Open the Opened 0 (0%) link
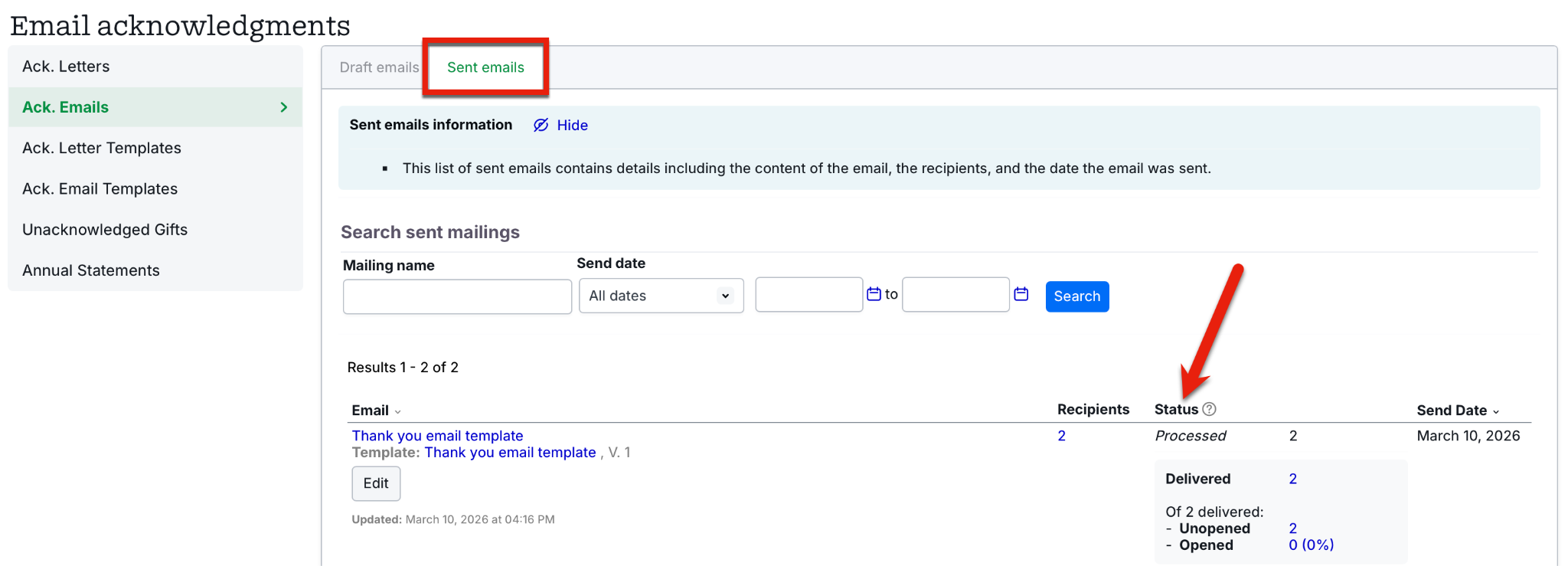 click(1311, 545)
